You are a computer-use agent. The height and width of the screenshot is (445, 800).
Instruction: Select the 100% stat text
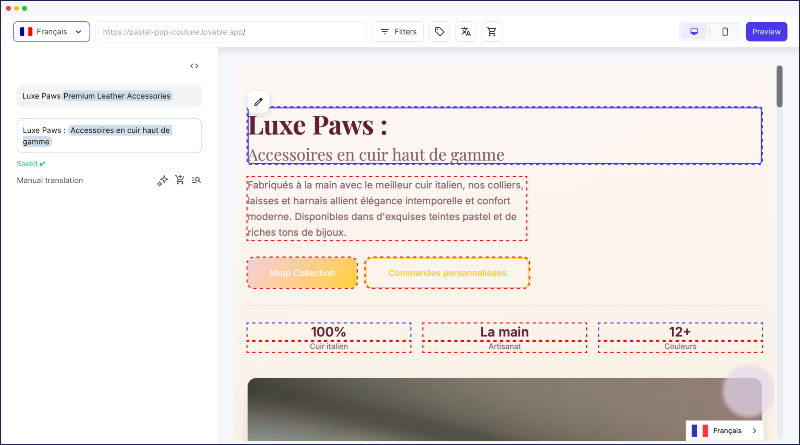coord(329,332)
